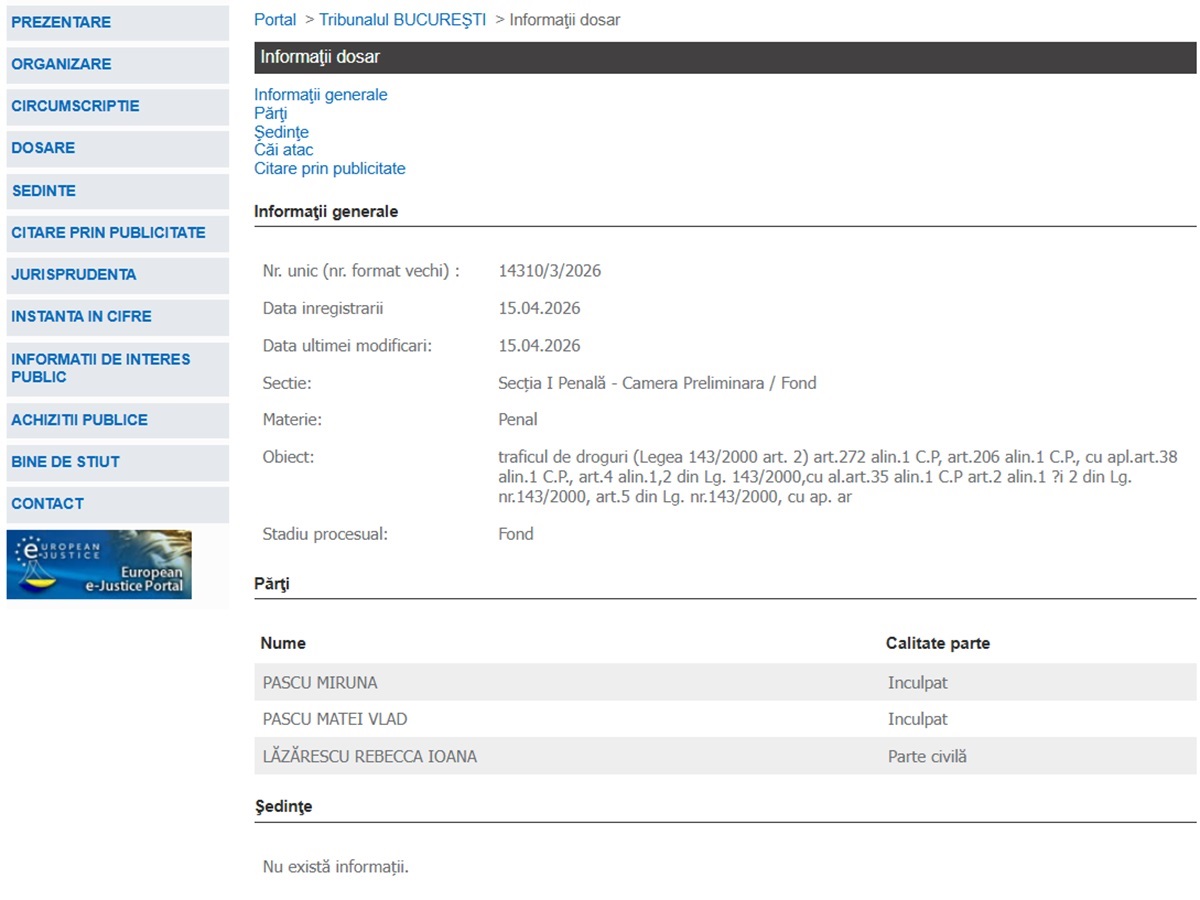Click the Calitate parte column header
This screenshot has height=900, width=1200.
(938, 643)
